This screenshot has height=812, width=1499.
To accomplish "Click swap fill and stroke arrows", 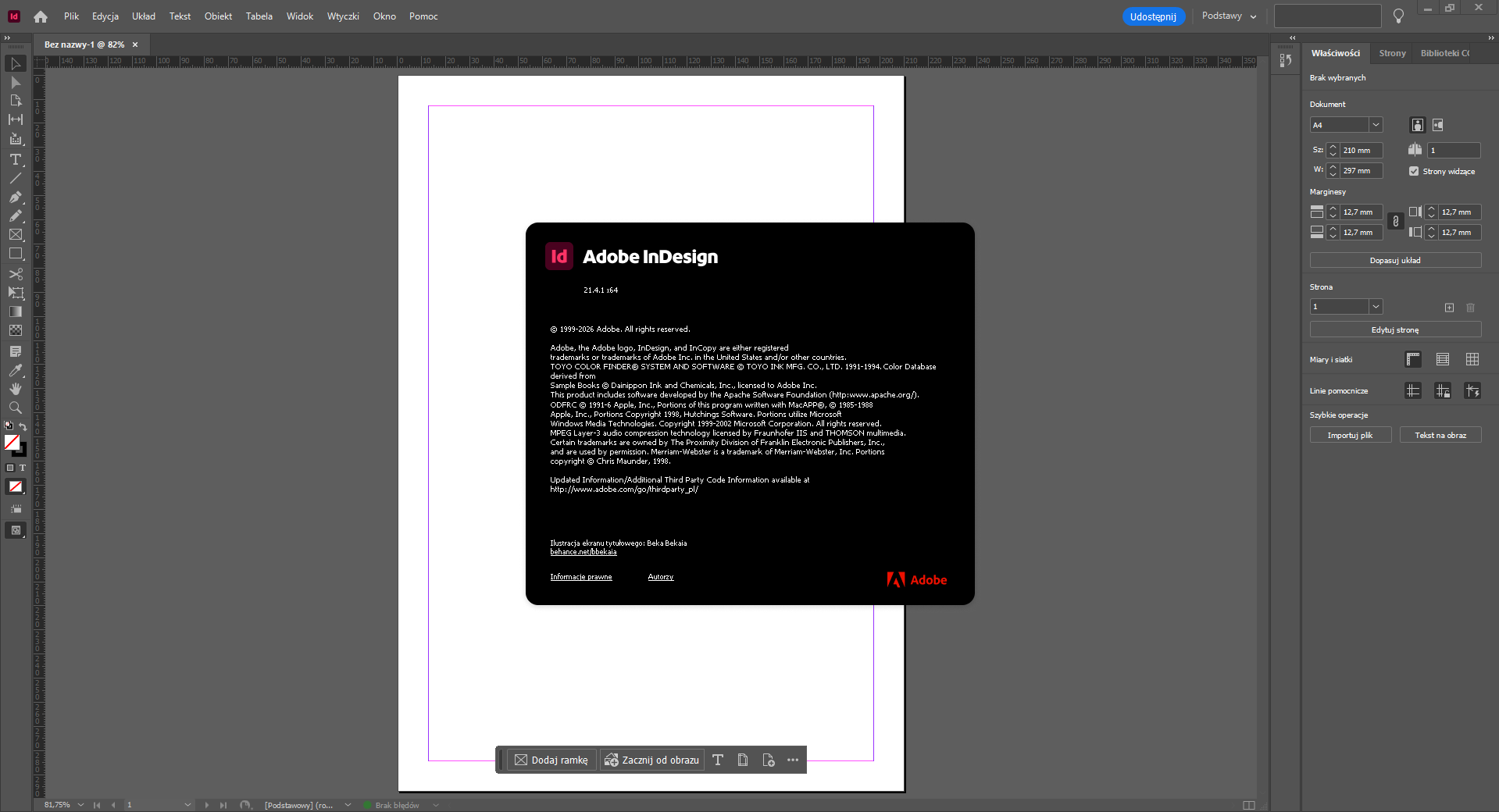I will click(x=23, y=426).
